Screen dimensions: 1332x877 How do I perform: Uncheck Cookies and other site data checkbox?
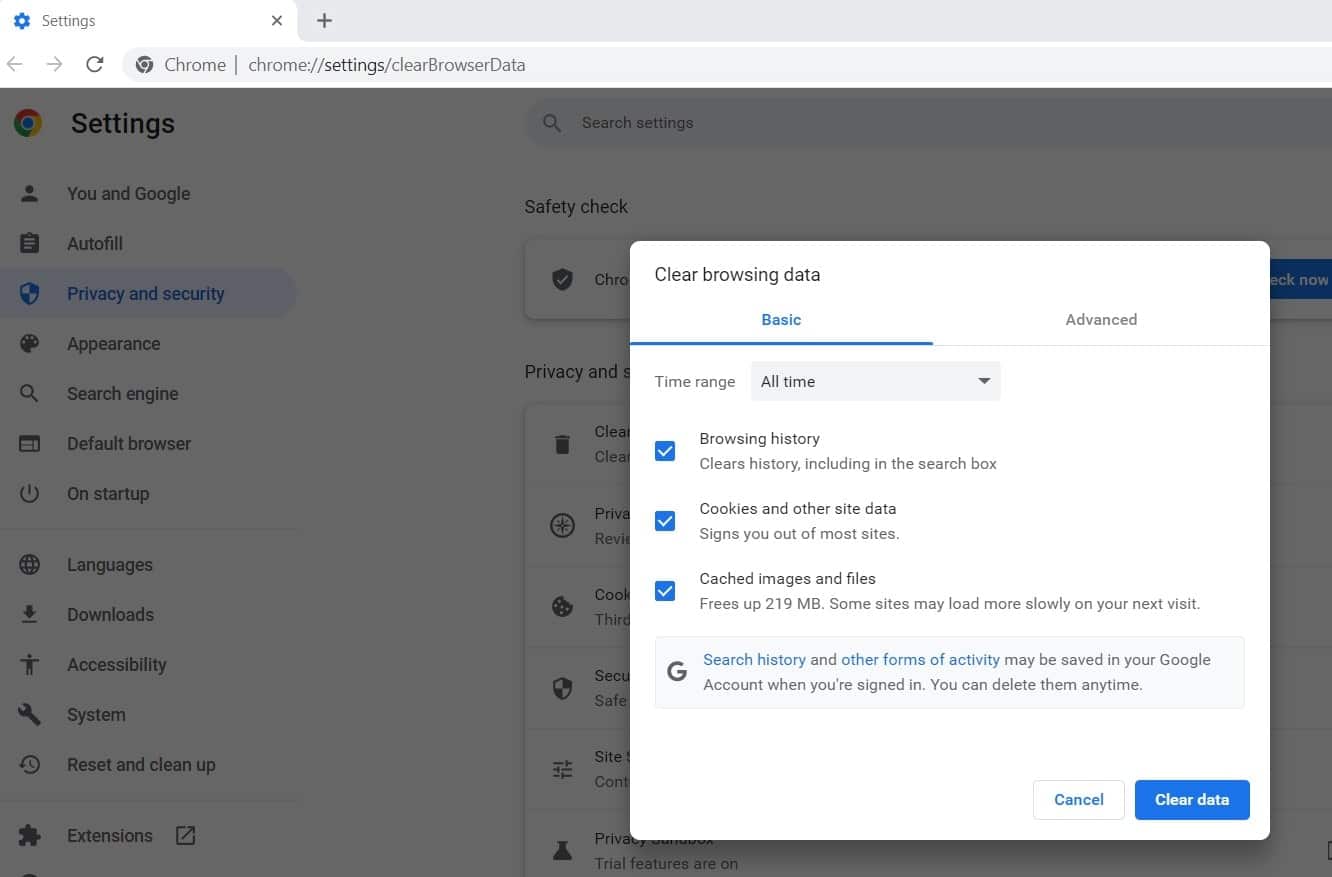(x=665, y=521)
